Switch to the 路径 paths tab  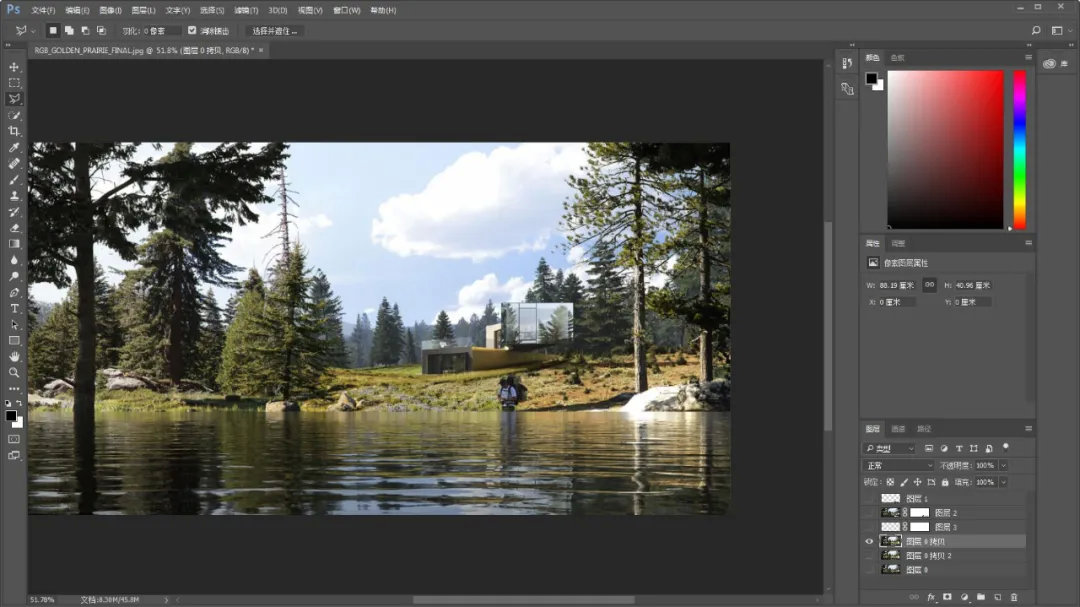point(924,429)
